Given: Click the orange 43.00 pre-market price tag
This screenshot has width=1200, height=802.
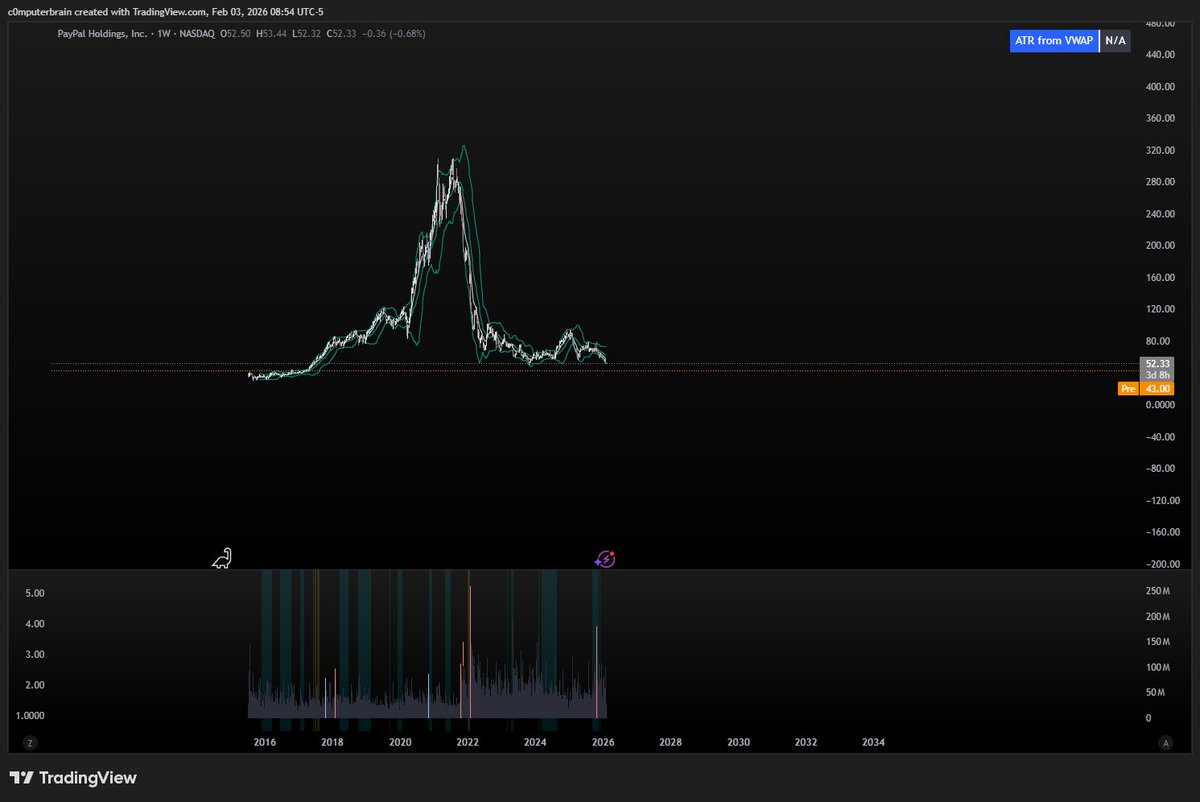Looking at the screenshot, I should coord(1157,388).
